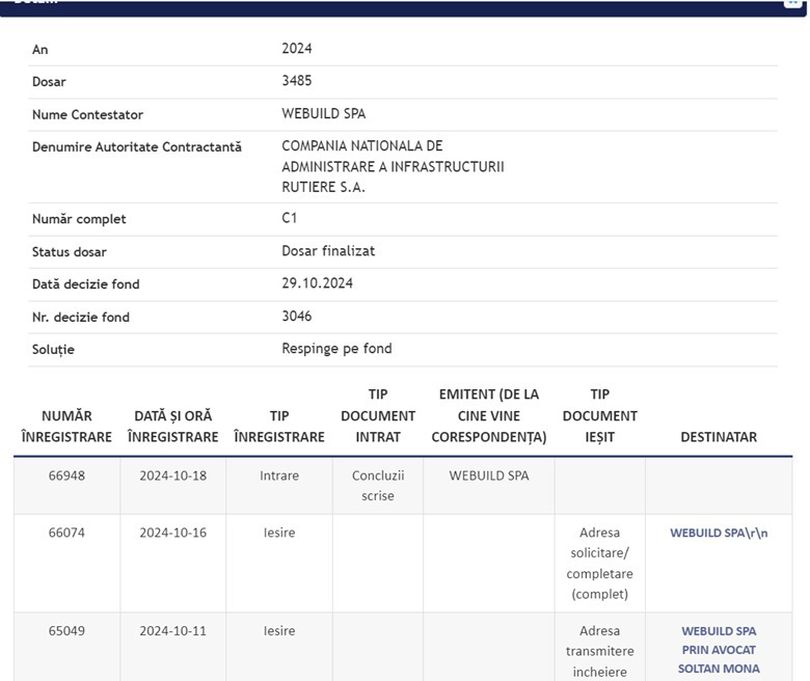The image size is (810, 681).
Task: Click the Dosar value 3485
Action: (297, 81)
